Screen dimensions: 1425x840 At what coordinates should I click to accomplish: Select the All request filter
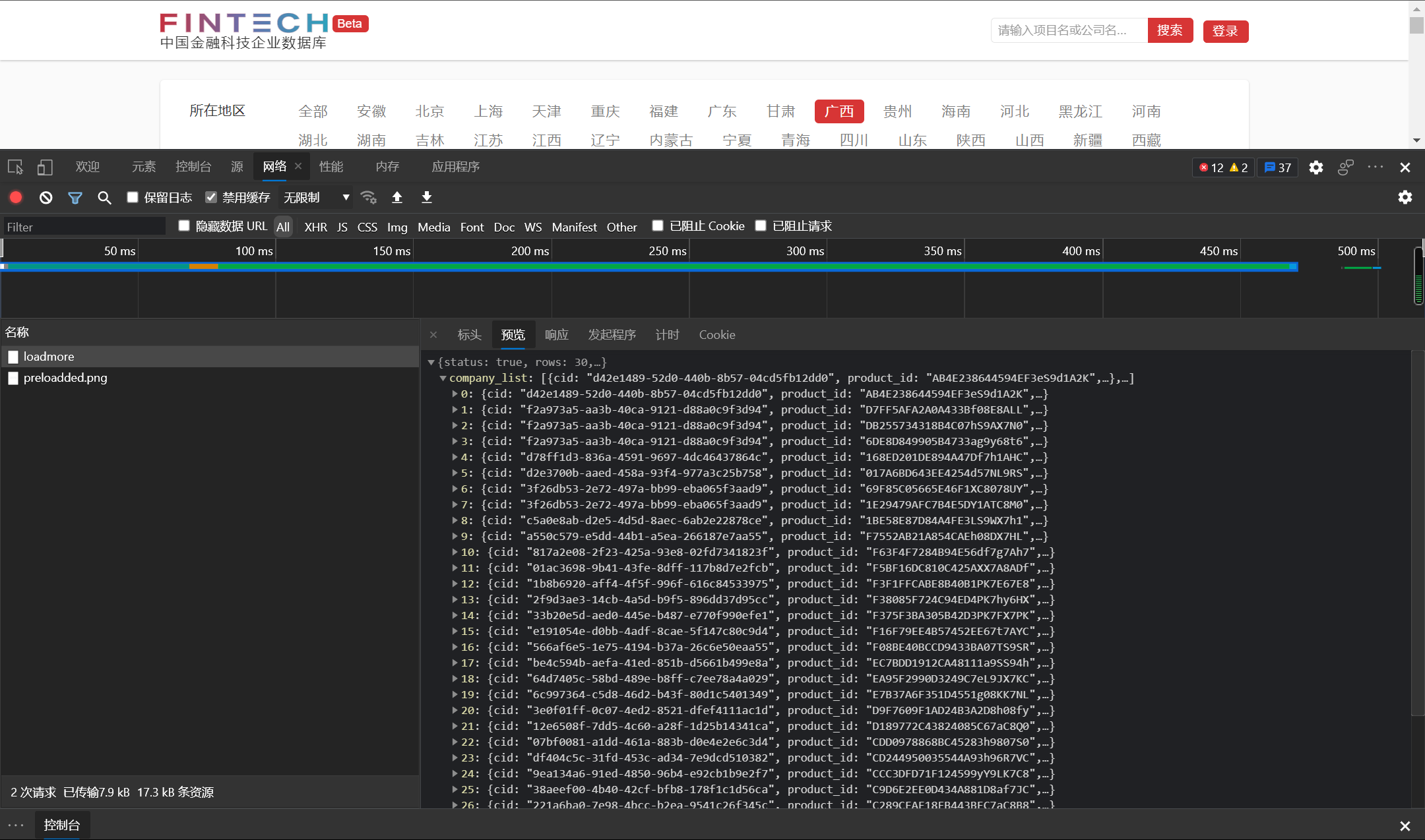tap(283, 227)
